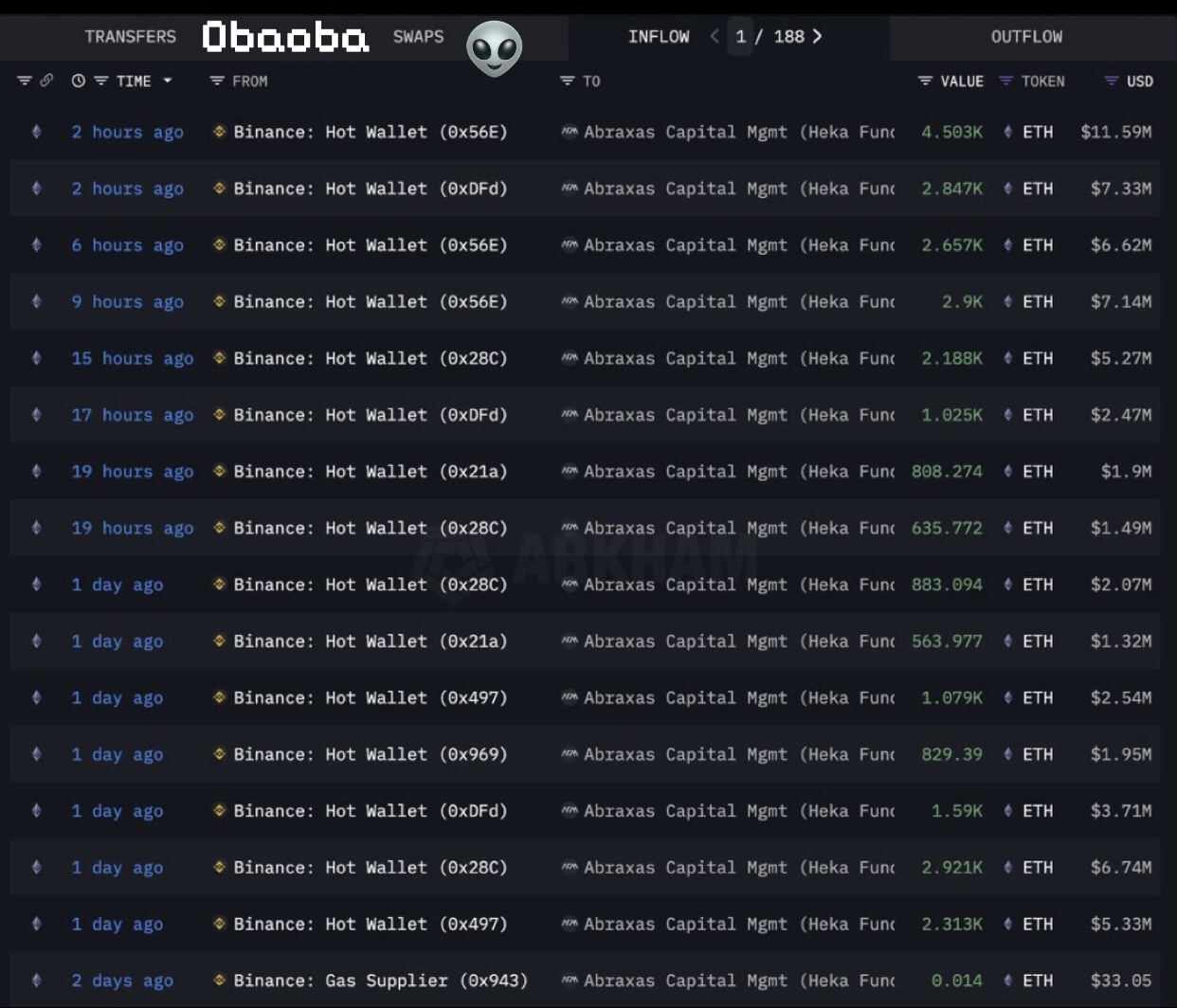Open the TIME column sort dropdown arrow
Image resolution: width=1177 pixels, height=1008 pixels.
(168, 81)
